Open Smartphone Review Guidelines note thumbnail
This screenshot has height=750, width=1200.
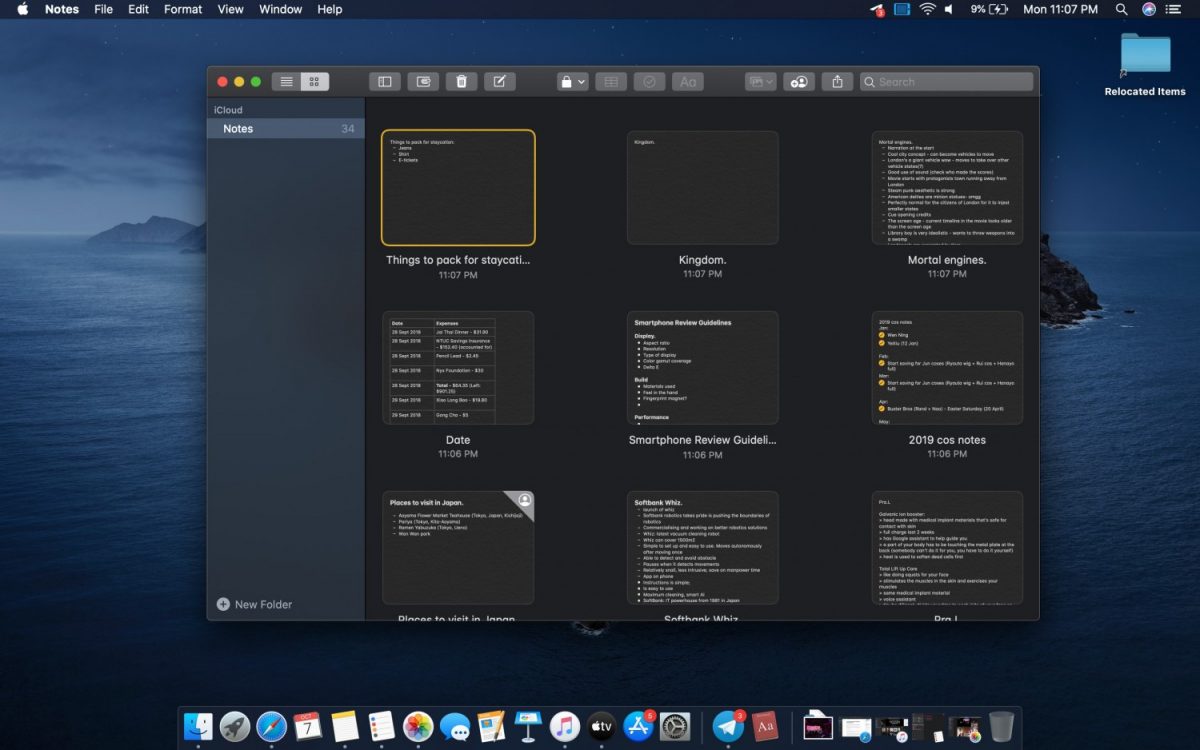(x=702, y=368)
